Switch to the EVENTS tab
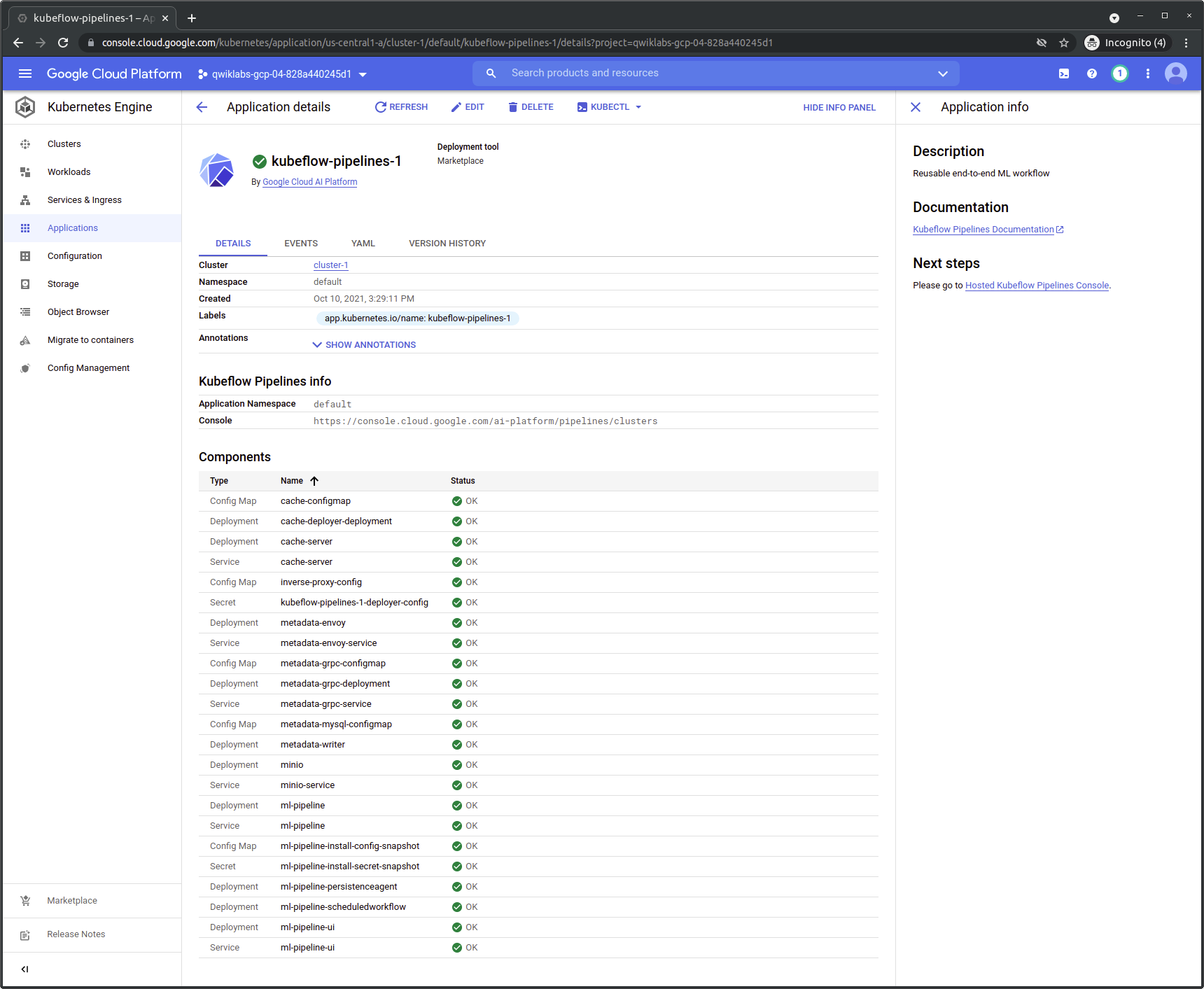1204x989 pixels. (301, 244)
